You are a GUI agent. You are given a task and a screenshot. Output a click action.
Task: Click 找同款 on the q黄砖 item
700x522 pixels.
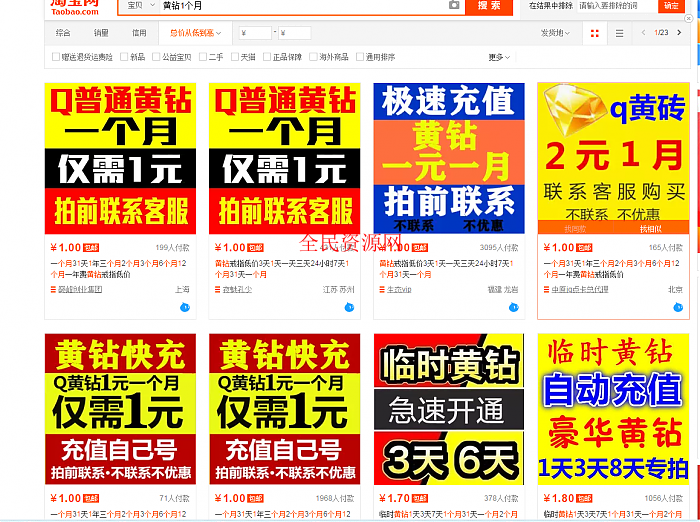575,229
